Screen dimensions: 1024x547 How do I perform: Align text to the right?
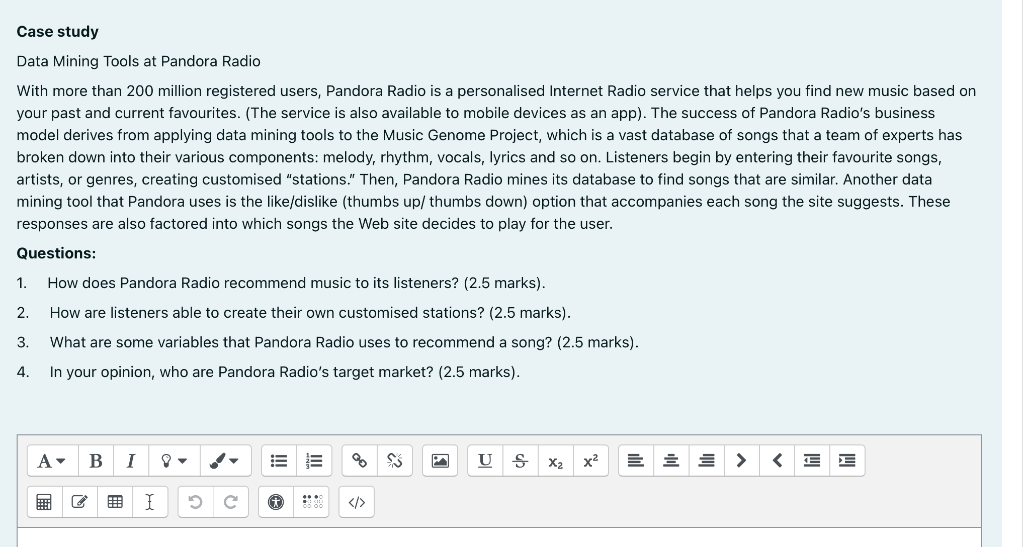coord(707,461)
